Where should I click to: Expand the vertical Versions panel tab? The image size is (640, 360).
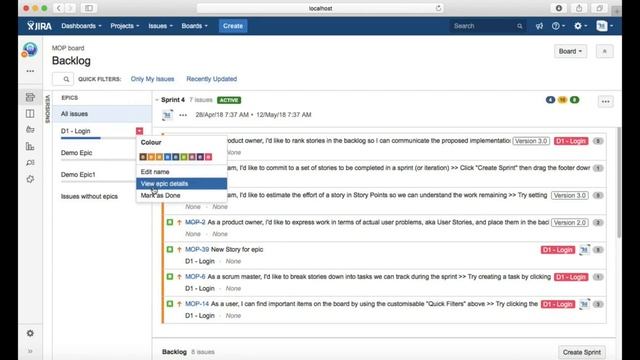[x=48, y=109]
